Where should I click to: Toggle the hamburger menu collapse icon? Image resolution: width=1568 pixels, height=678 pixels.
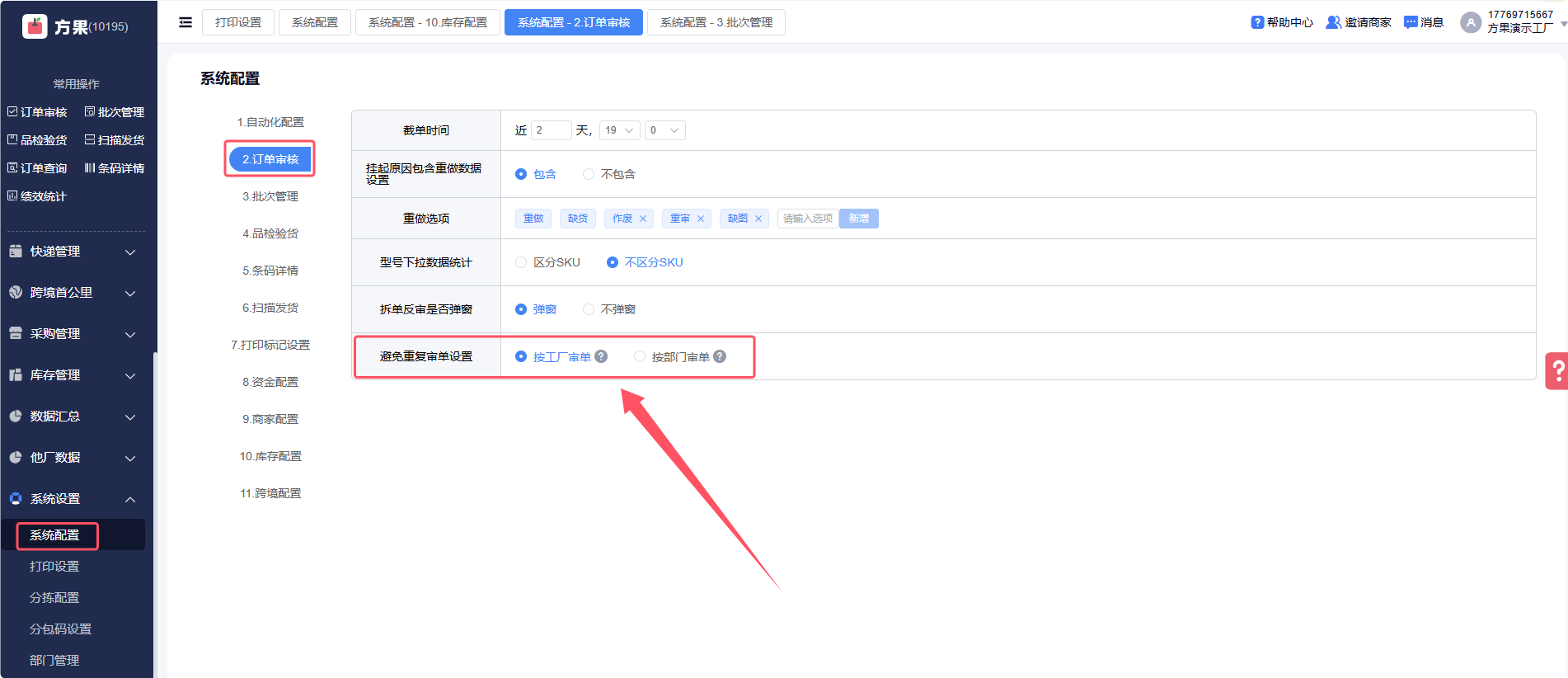pyautogui.click(x=185, y=22)
